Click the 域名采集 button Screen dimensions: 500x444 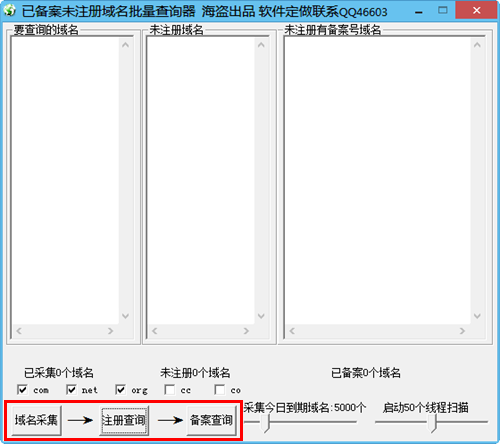36,420
